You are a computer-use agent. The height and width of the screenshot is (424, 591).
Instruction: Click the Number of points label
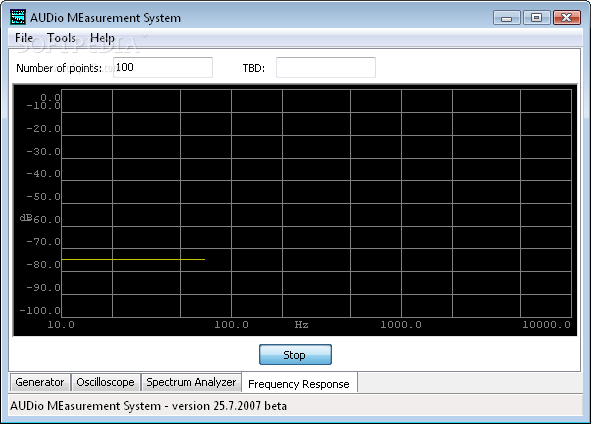pos(59,68)
